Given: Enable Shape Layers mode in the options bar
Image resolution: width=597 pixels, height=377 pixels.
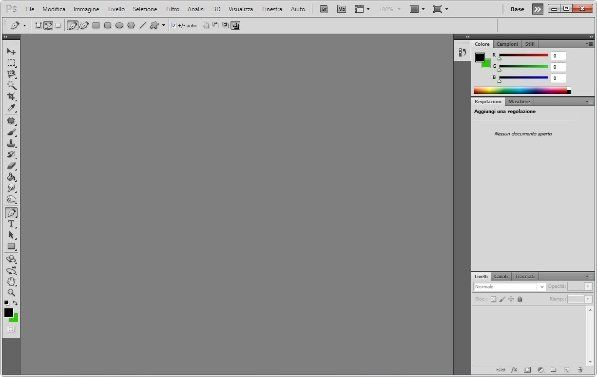Looking at the screenshot, I should tap(38, 26).
